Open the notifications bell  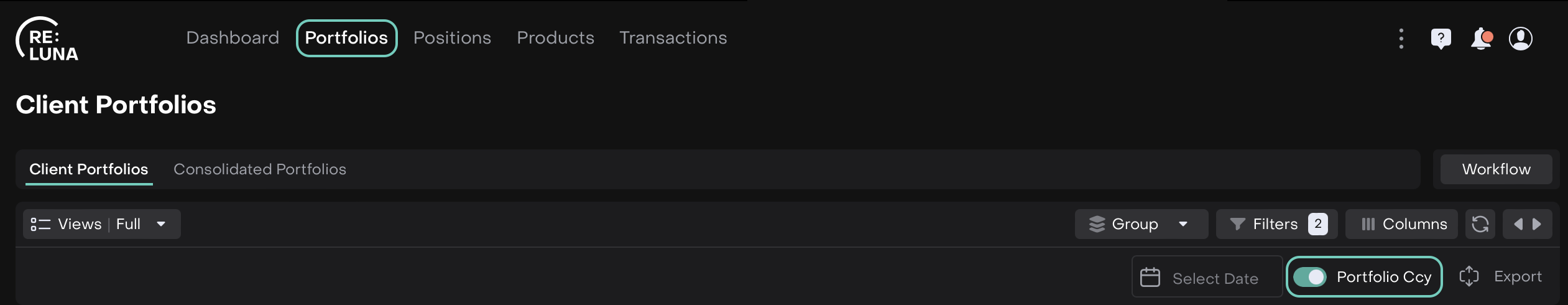[x=1481, y=39]
